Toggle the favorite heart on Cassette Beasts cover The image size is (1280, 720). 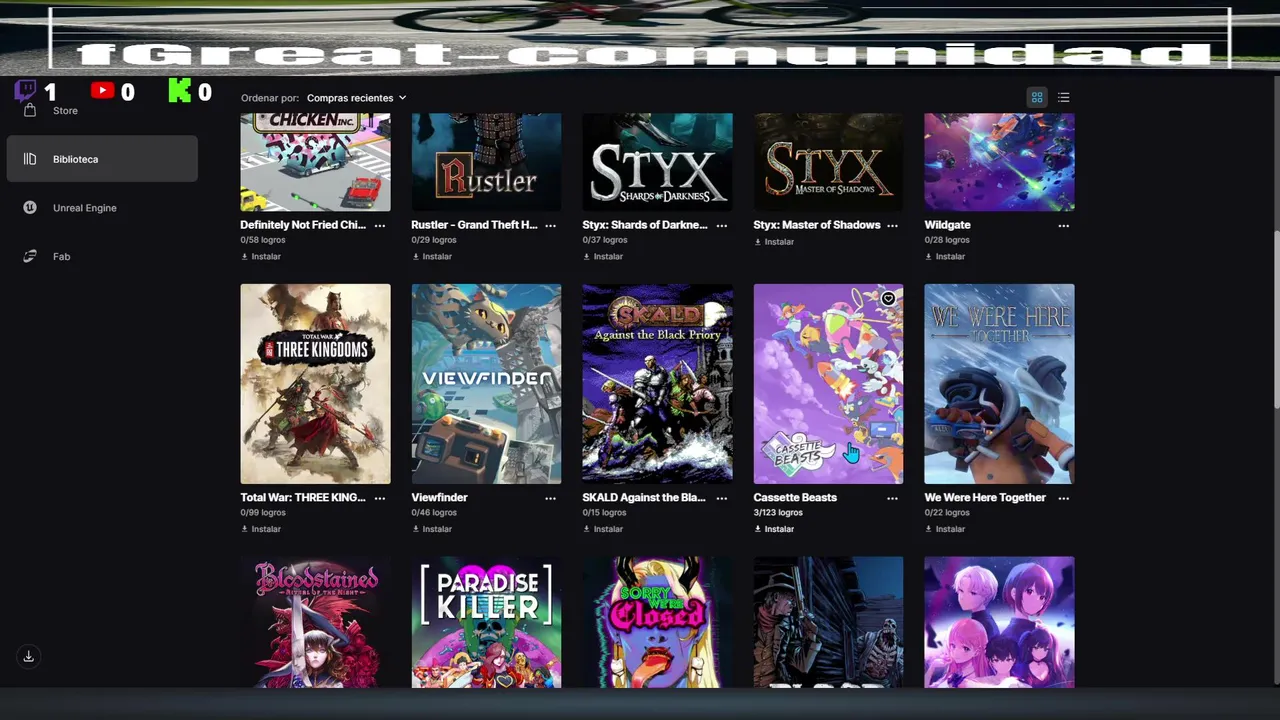(888, 299)
